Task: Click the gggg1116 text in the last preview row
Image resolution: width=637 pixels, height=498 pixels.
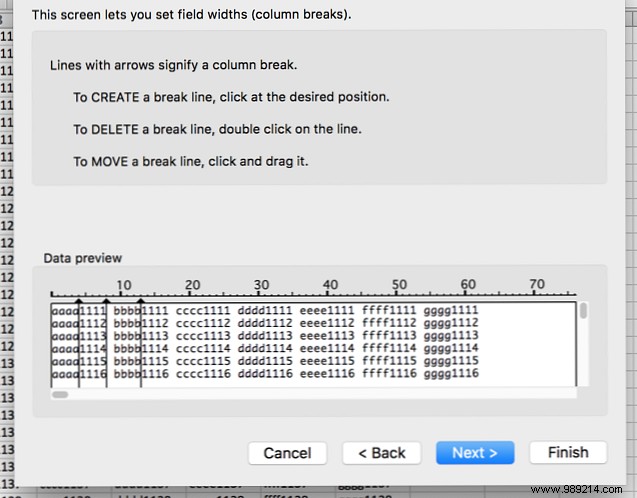Action: [x=451, y=373]
